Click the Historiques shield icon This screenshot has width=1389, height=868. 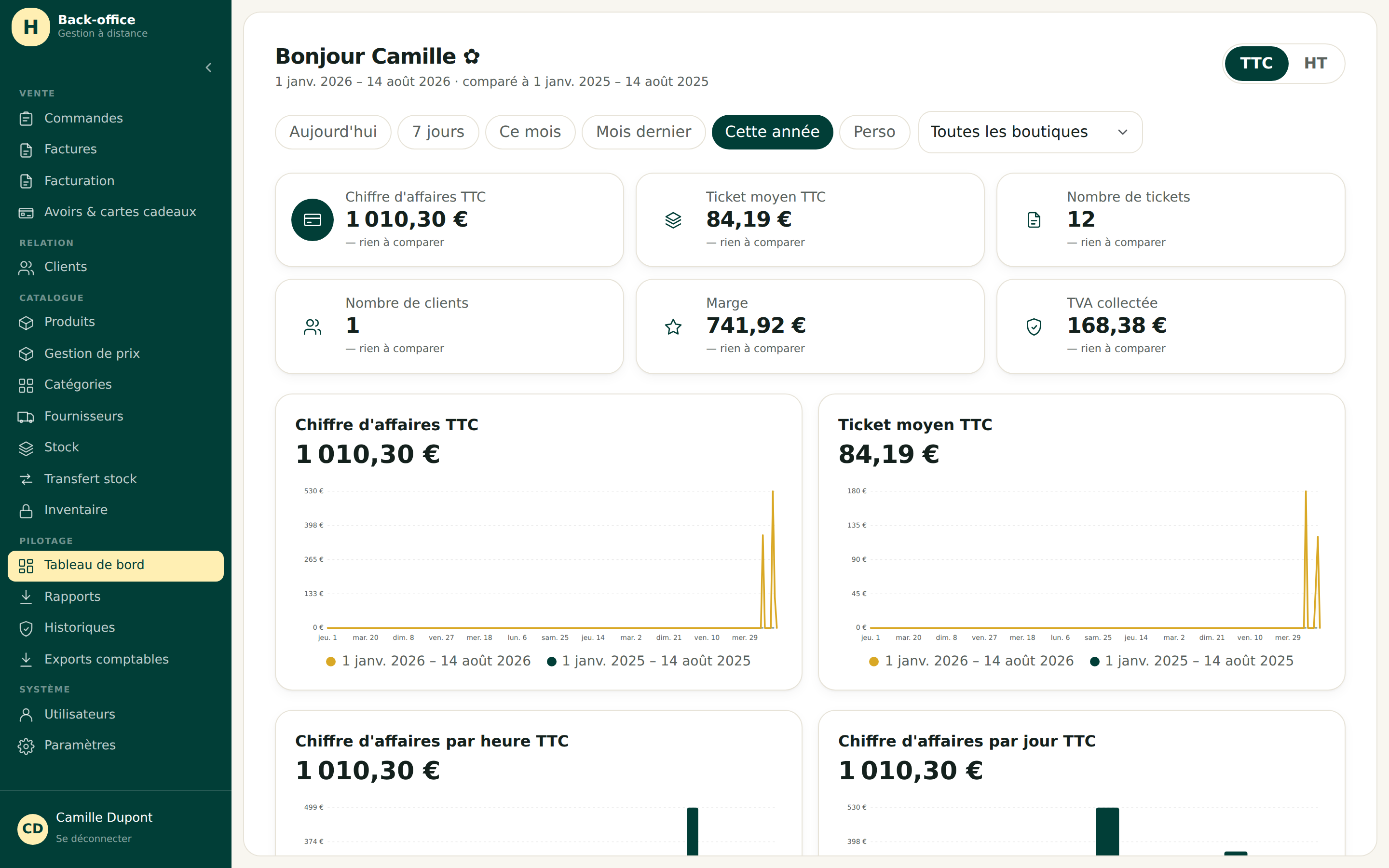(x=26, y=628)
